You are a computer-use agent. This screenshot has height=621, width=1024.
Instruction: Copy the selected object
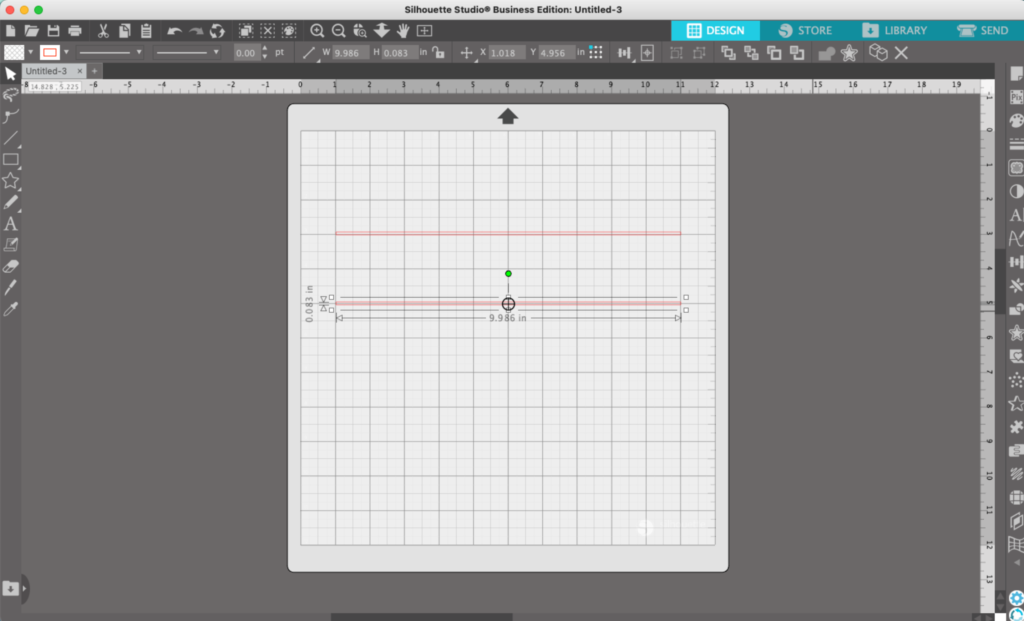125,31
